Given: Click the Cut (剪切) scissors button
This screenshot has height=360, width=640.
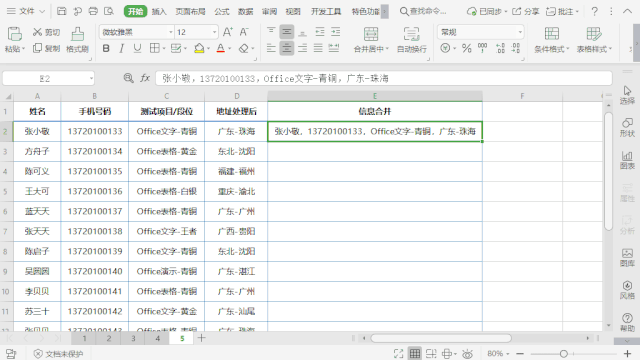Looking at the screenshot, I should tap(46, 32).
